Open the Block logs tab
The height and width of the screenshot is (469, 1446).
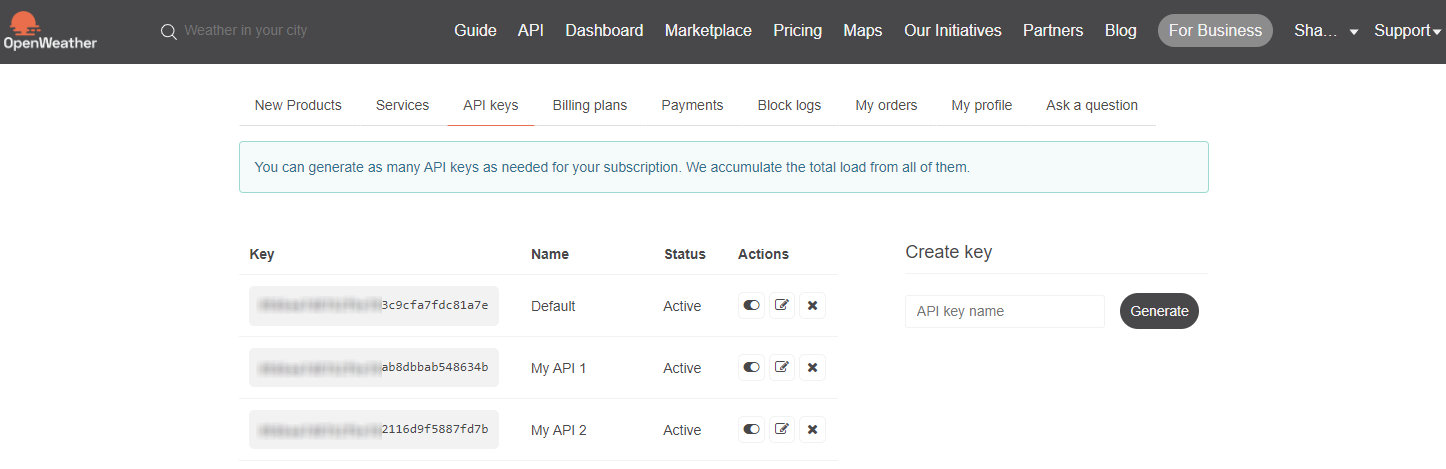tap(789, 105)
